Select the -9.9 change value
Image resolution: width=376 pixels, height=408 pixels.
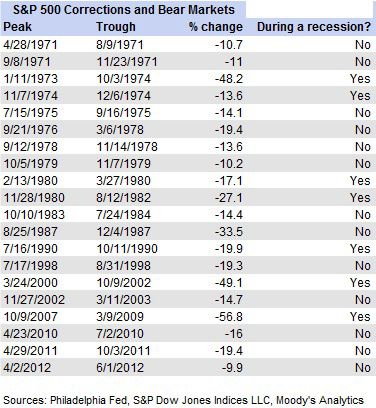[x=232, y=368]
